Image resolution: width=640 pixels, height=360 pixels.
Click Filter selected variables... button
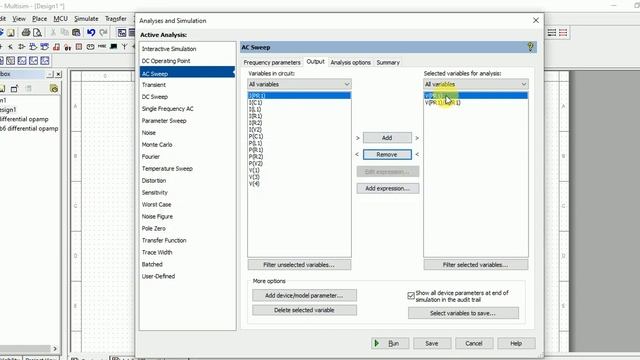(x=476, y=265)
